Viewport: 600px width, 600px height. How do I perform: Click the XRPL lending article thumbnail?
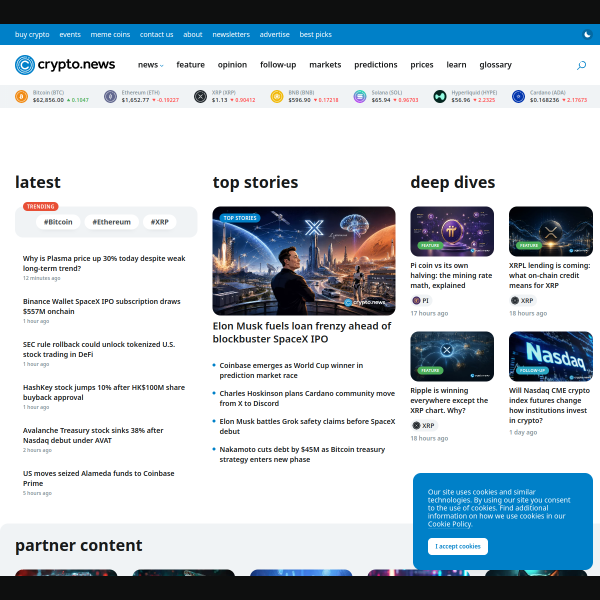(551, 232)
